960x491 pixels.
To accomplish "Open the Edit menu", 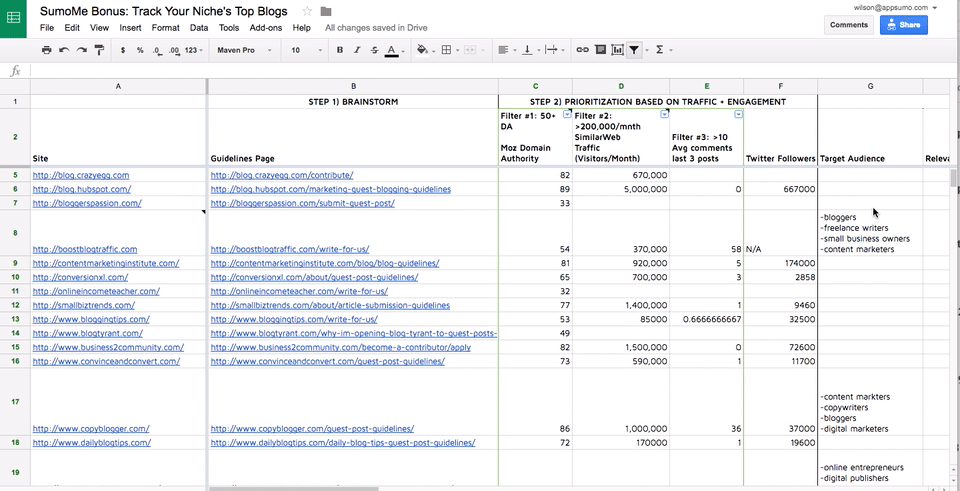I will point(72,28).
